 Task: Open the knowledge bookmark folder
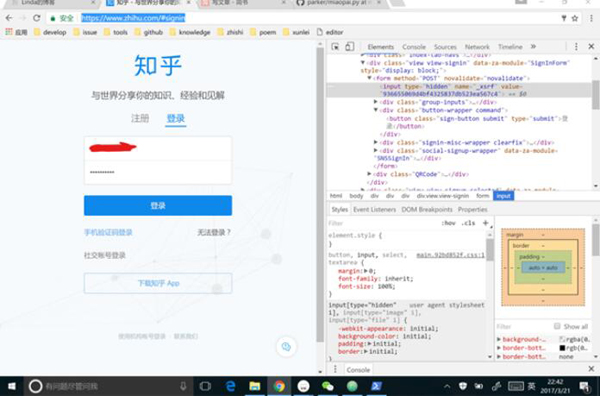pos(190,33)
